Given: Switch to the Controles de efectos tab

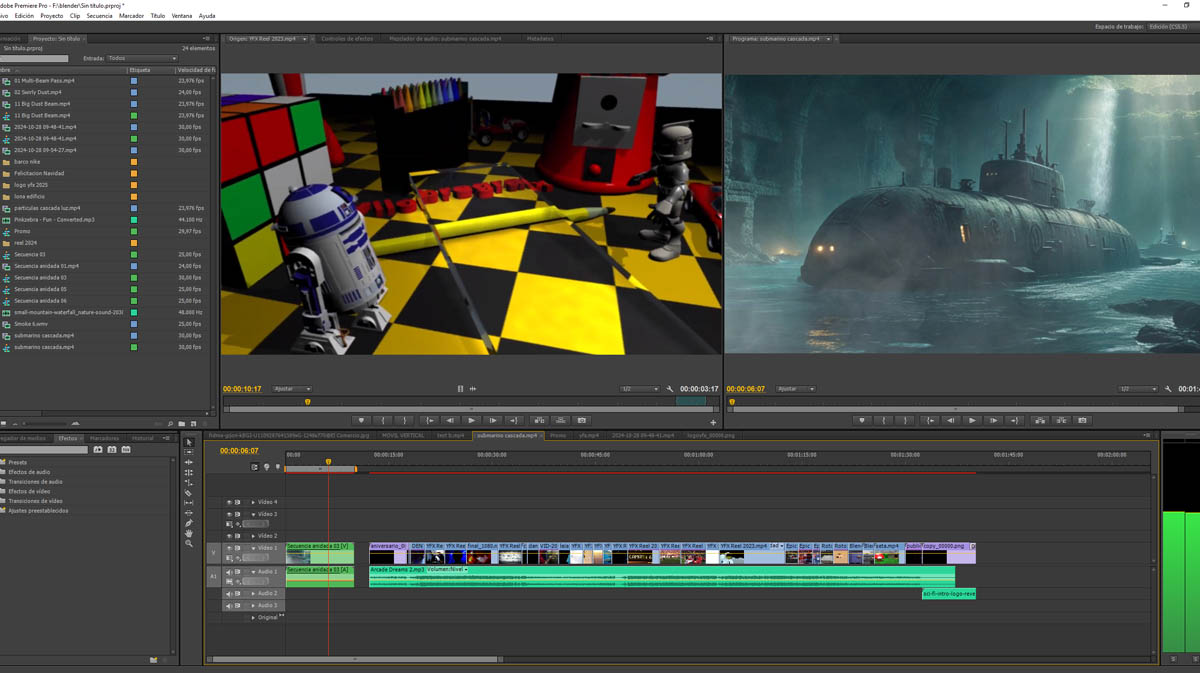Looking at the screenshot, I should 347,39.
